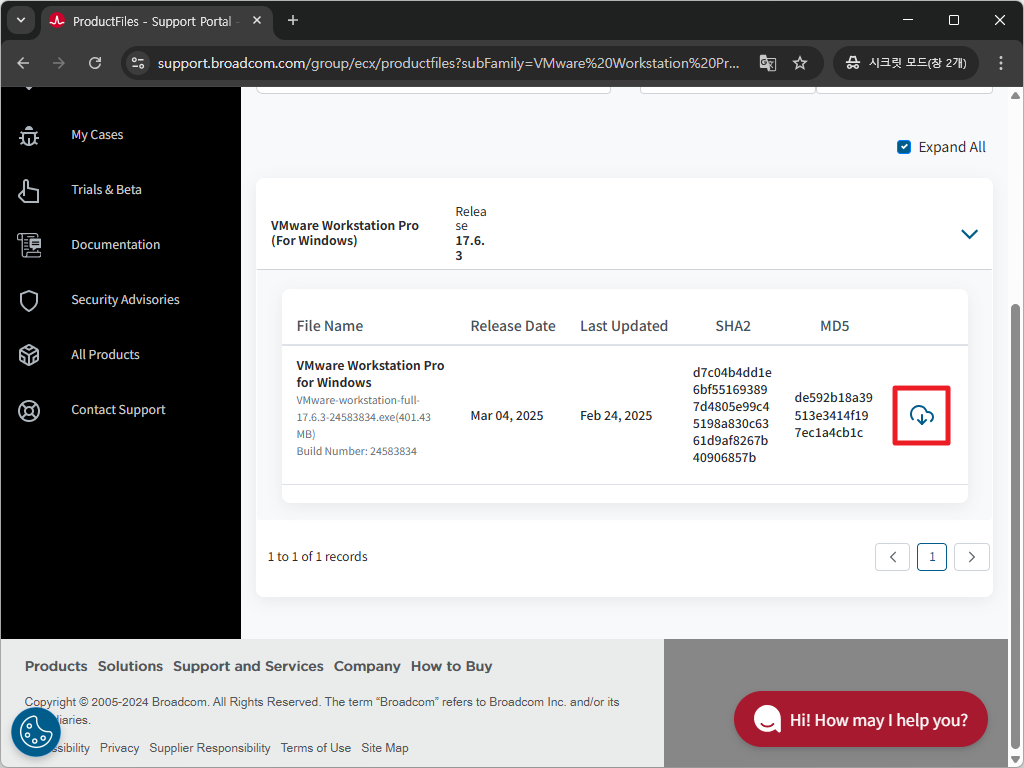Open the cookie settings icon

click(36, 731)
